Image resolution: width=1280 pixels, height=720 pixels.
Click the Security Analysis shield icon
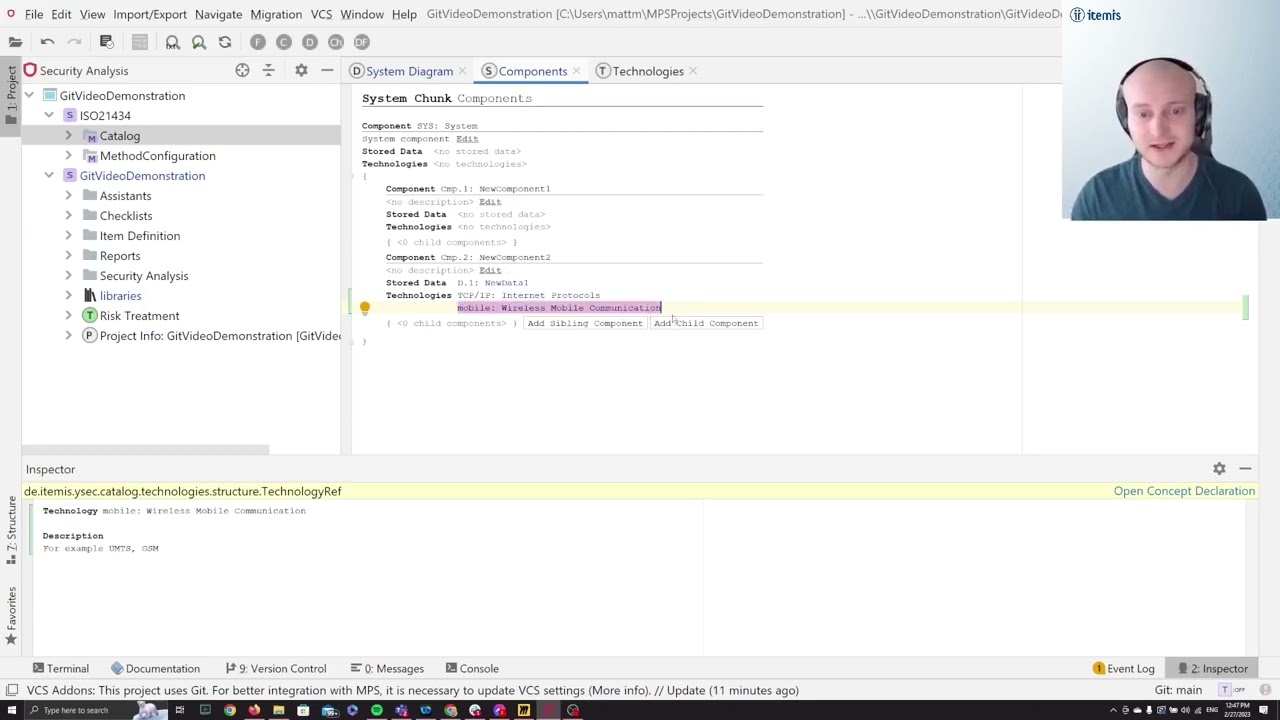point(30,71)
